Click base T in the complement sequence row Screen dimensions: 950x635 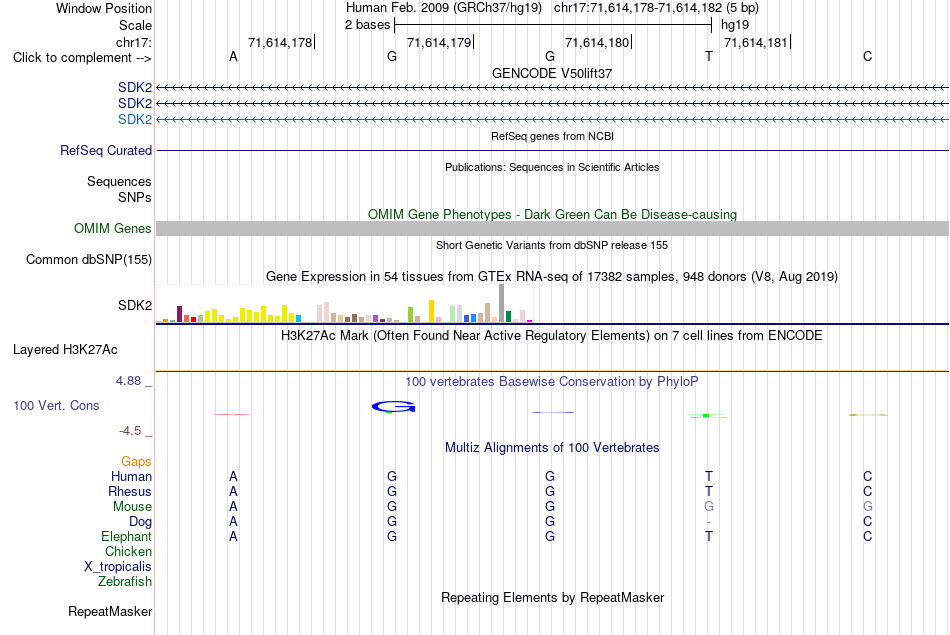709,56
